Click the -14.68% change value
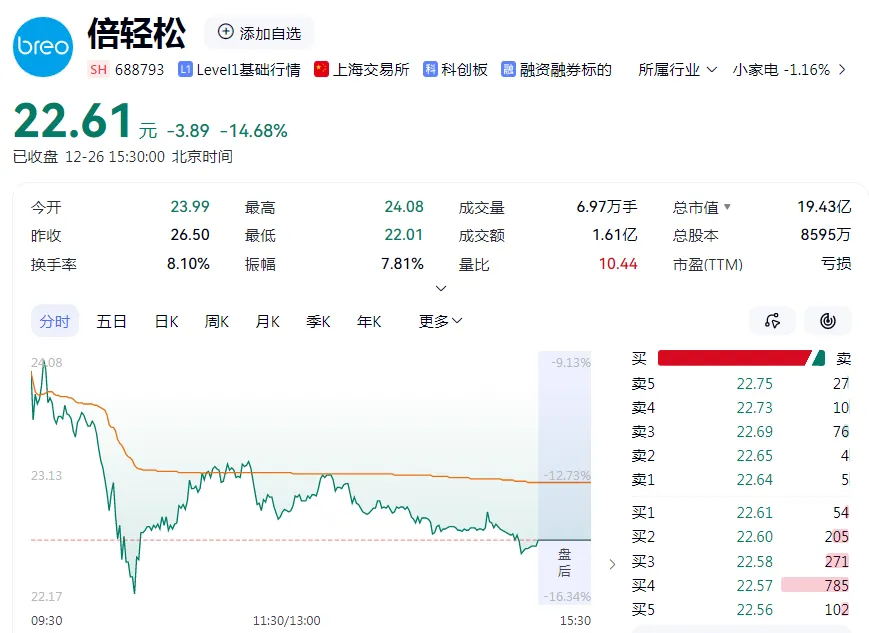Screen dimensions: 869x633 254,131
